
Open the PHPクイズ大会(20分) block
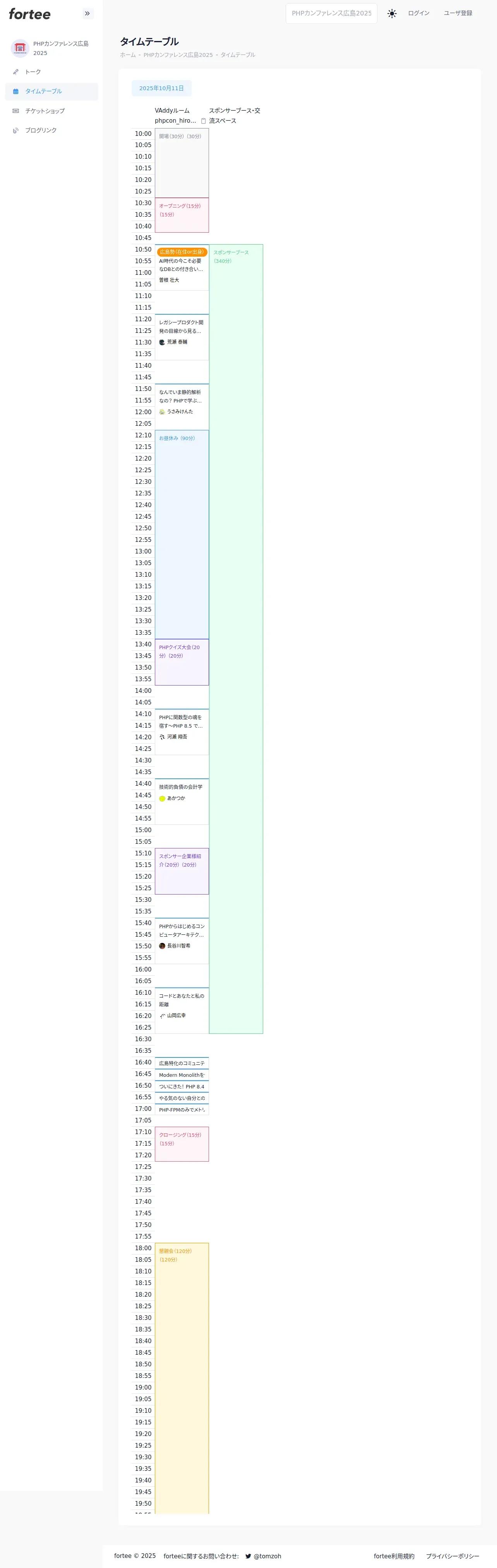(x=182, y=662)
